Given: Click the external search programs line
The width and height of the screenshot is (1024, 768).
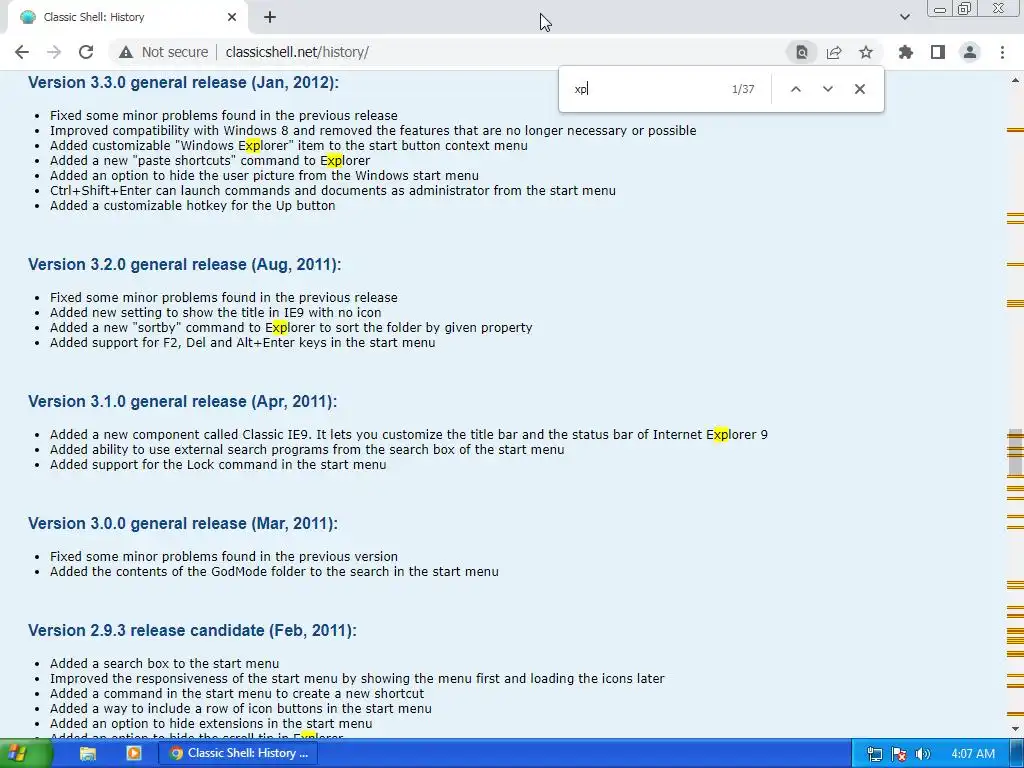Looking at the screenshot, I should 307,449.
